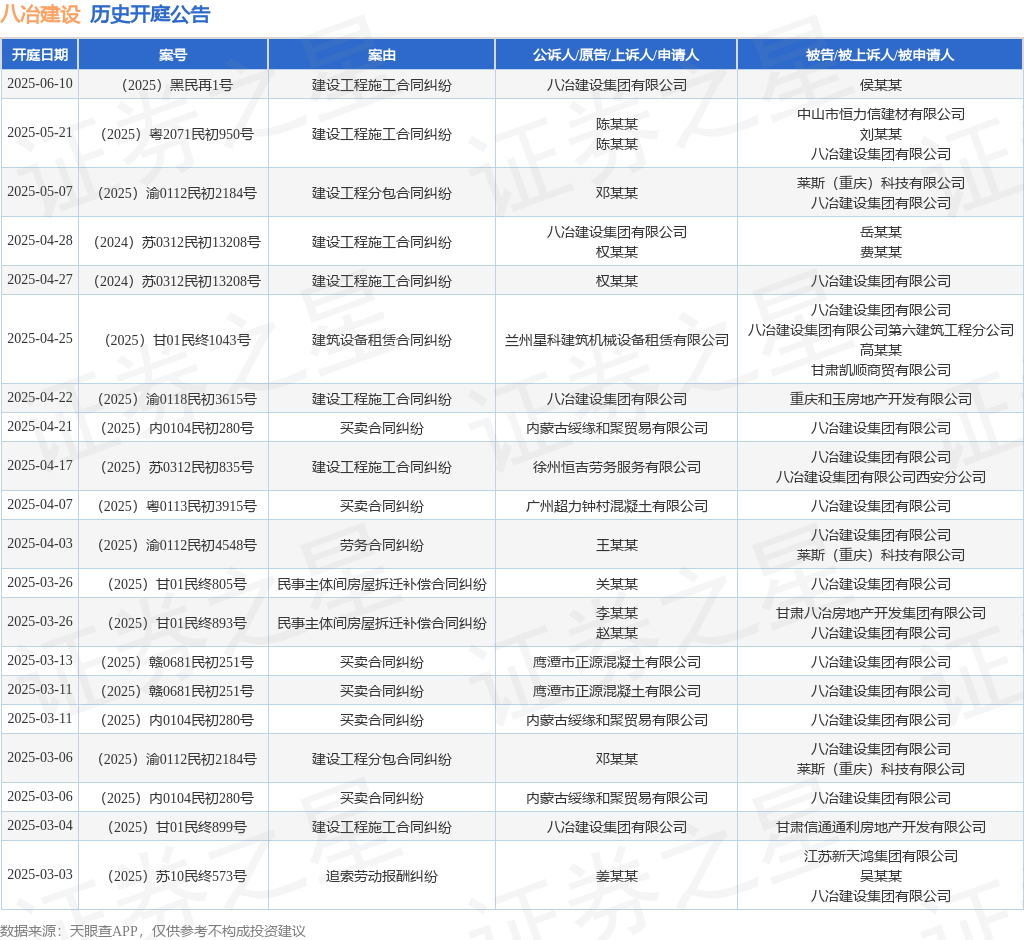
Task: Click plaintiff 李某某
Action: [616, 613]
